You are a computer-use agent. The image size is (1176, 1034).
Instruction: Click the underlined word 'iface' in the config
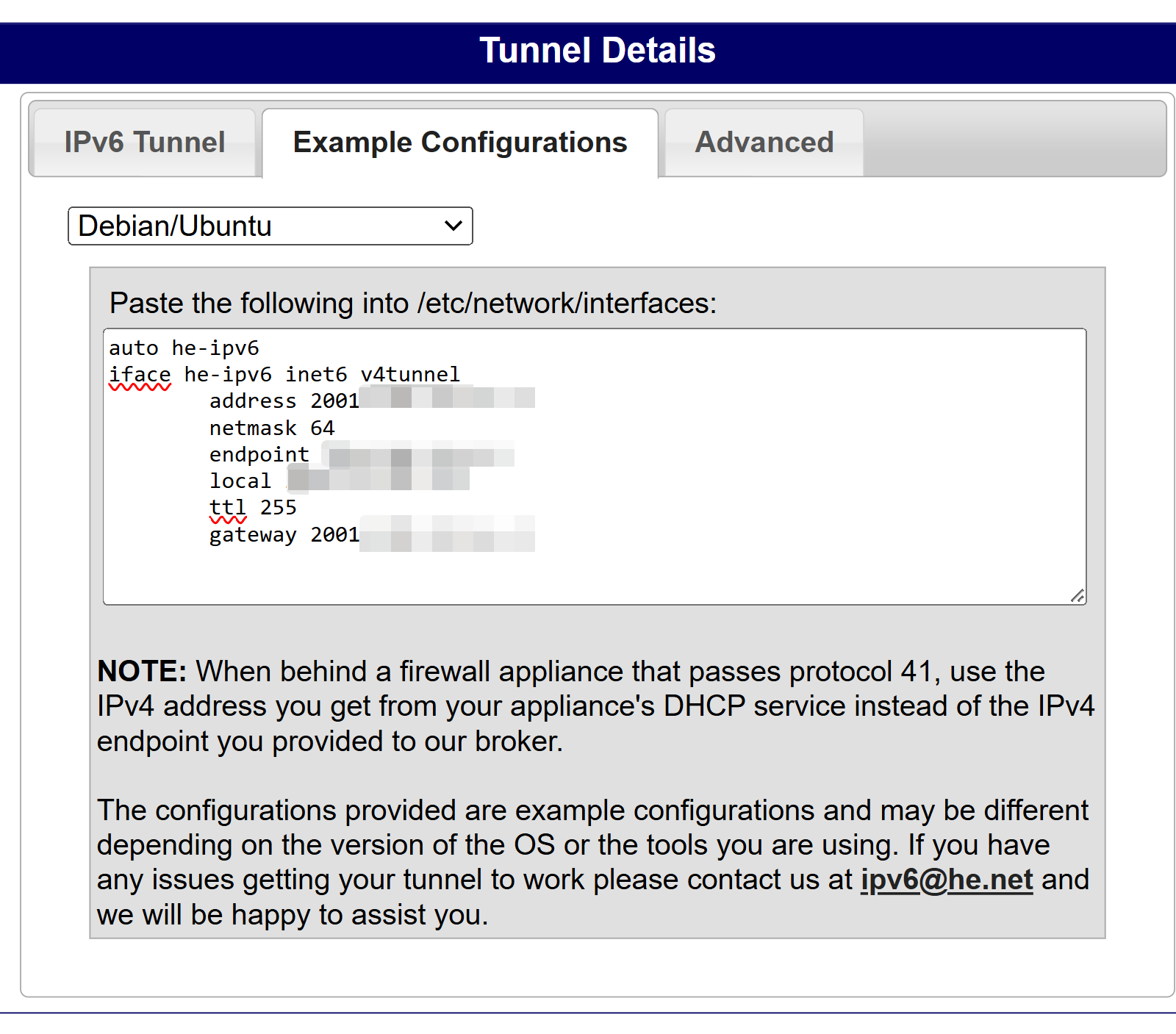click(x=140, y=375)
